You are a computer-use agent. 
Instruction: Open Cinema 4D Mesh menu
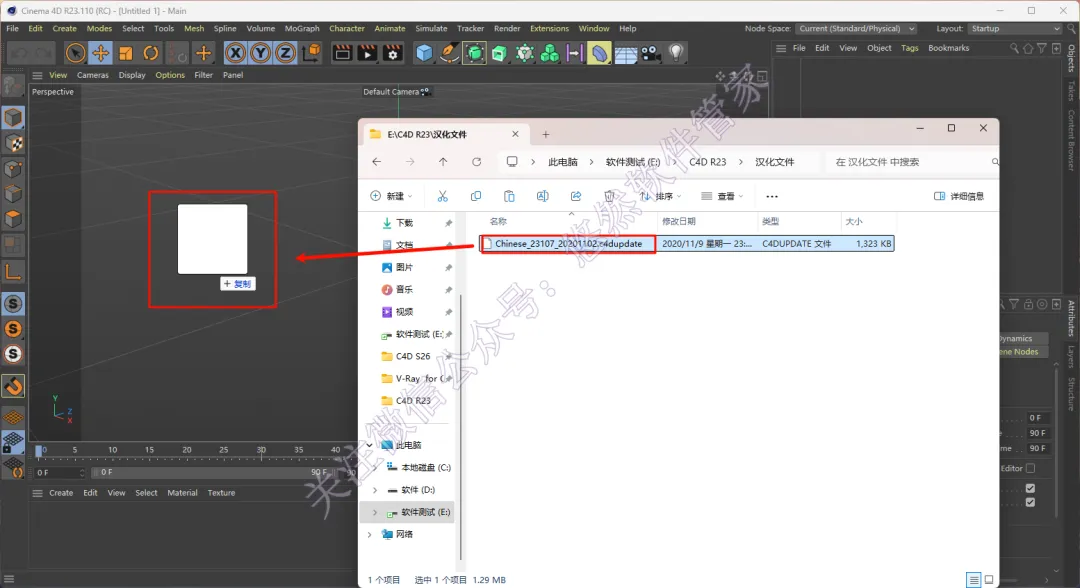coord(194,28)
